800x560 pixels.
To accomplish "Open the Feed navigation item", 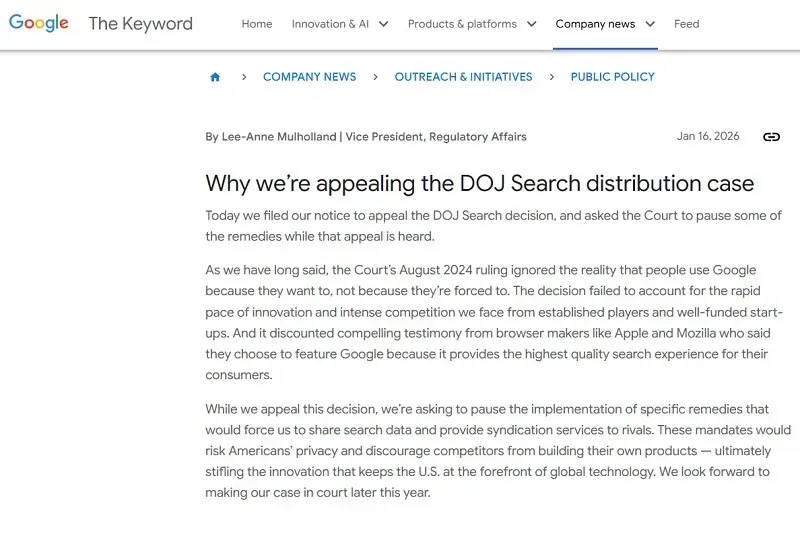I will tap(687, 24).
